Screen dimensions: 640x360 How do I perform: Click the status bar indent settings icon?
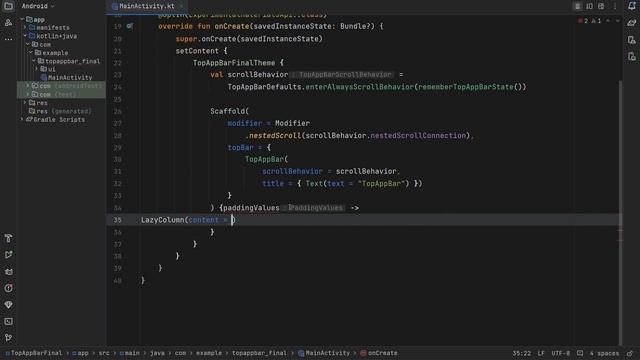point(580,353)
